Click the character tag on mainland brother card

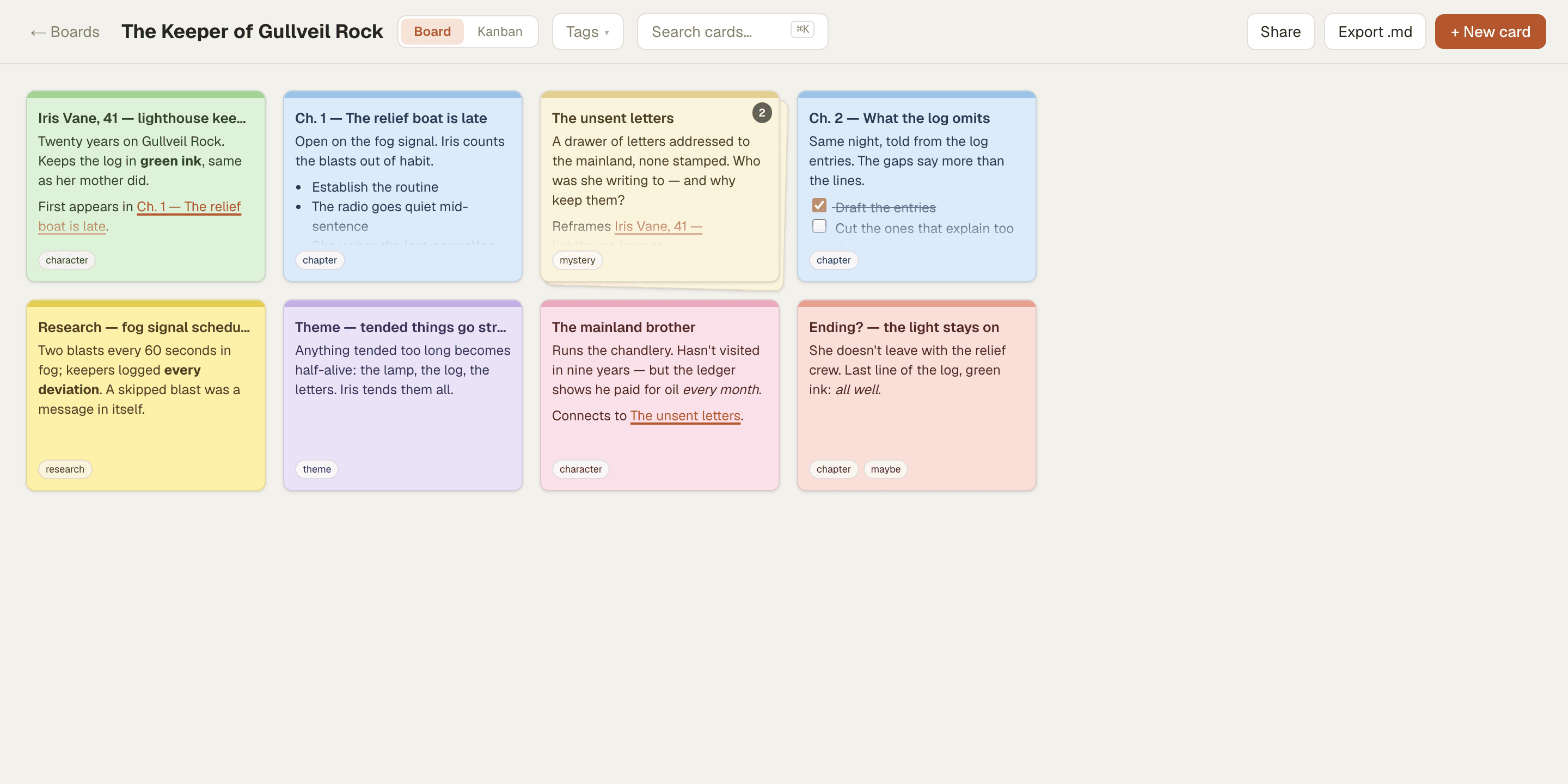(x=581, y=469)
